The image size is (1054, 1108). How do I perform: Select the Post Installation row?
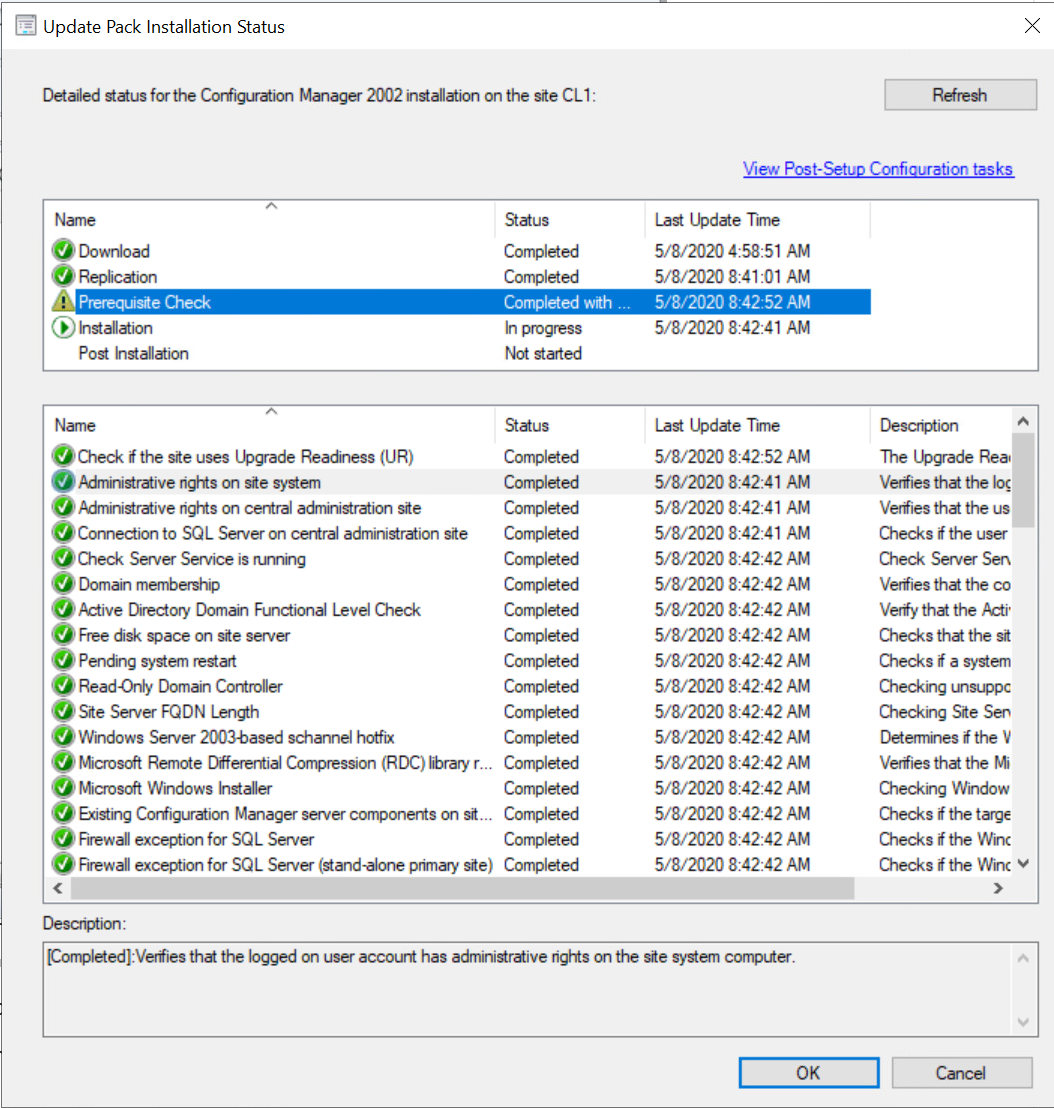[461, 353]
